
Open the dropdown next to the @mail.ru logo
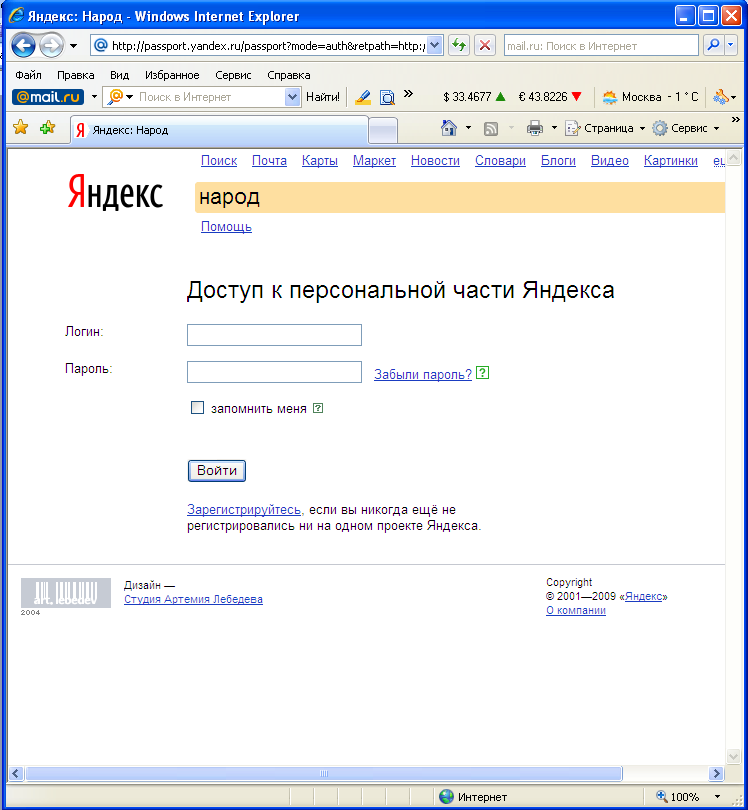click(94, 97)
